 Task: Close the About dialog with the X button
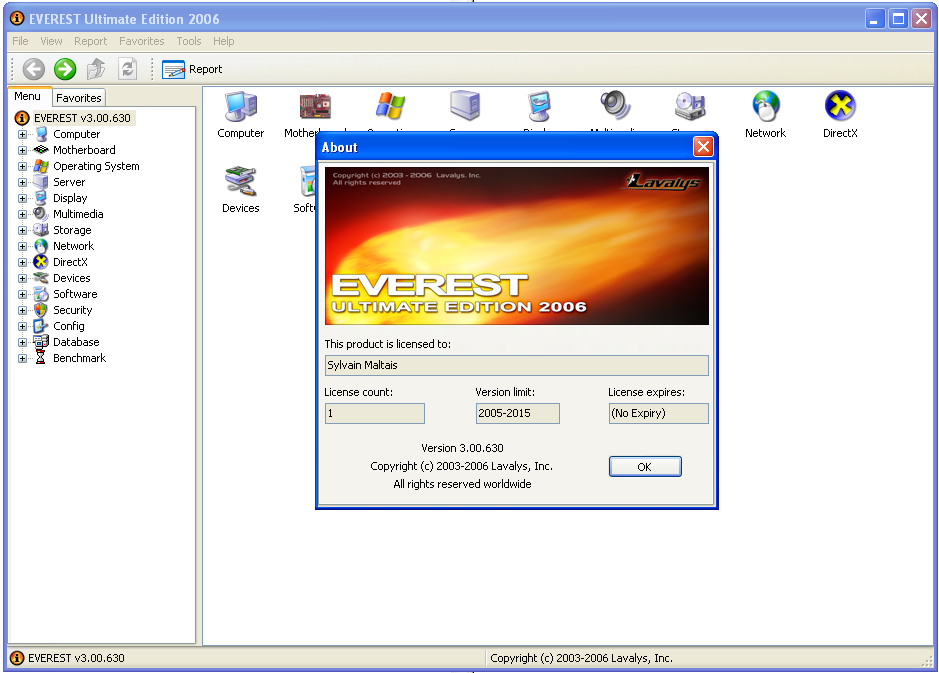[703, 147]
